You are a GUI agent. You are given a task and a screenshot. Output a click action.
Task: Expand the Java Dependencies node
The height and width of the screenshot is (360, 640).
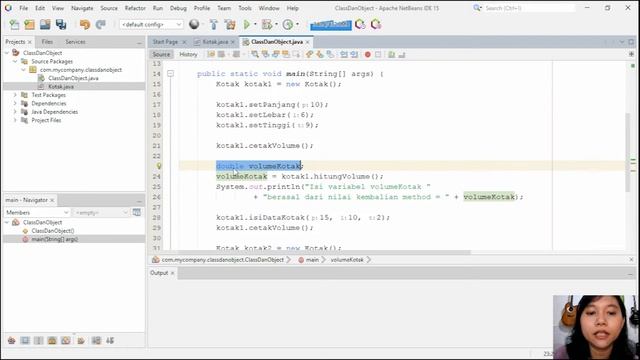coord(15,112)
